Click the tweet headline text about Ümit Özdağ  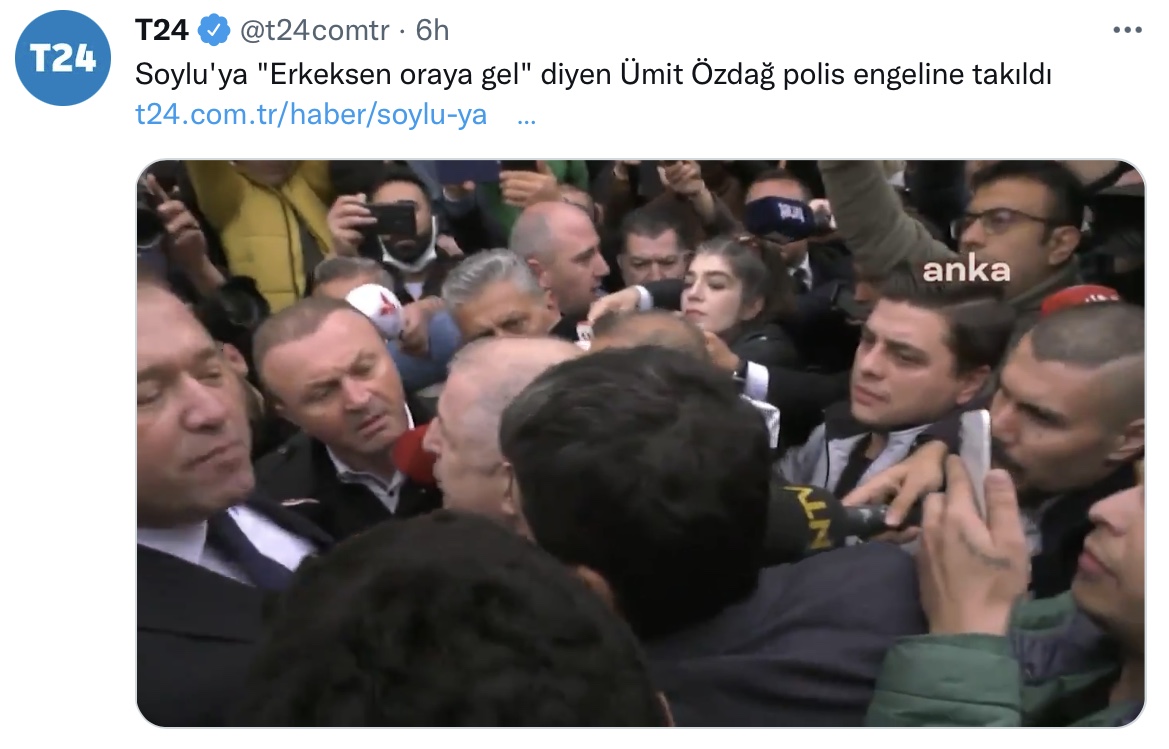[x=593, y=75]
